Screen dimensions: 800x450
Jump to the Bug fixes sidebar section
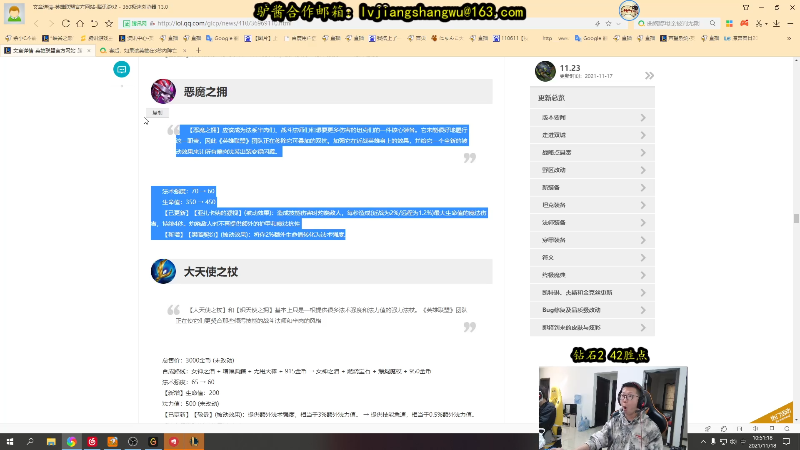point(592,310)
